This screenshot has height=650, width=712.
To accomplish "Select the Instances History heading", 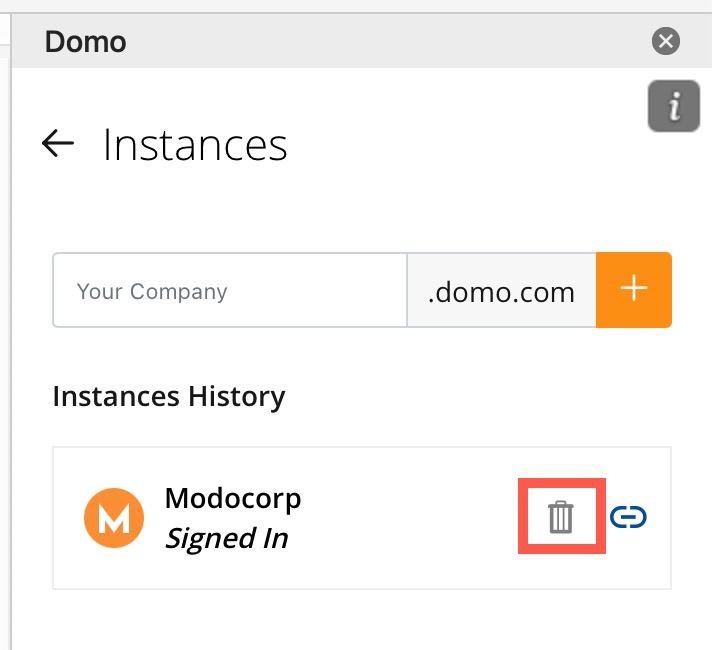I will pos(169,397).
